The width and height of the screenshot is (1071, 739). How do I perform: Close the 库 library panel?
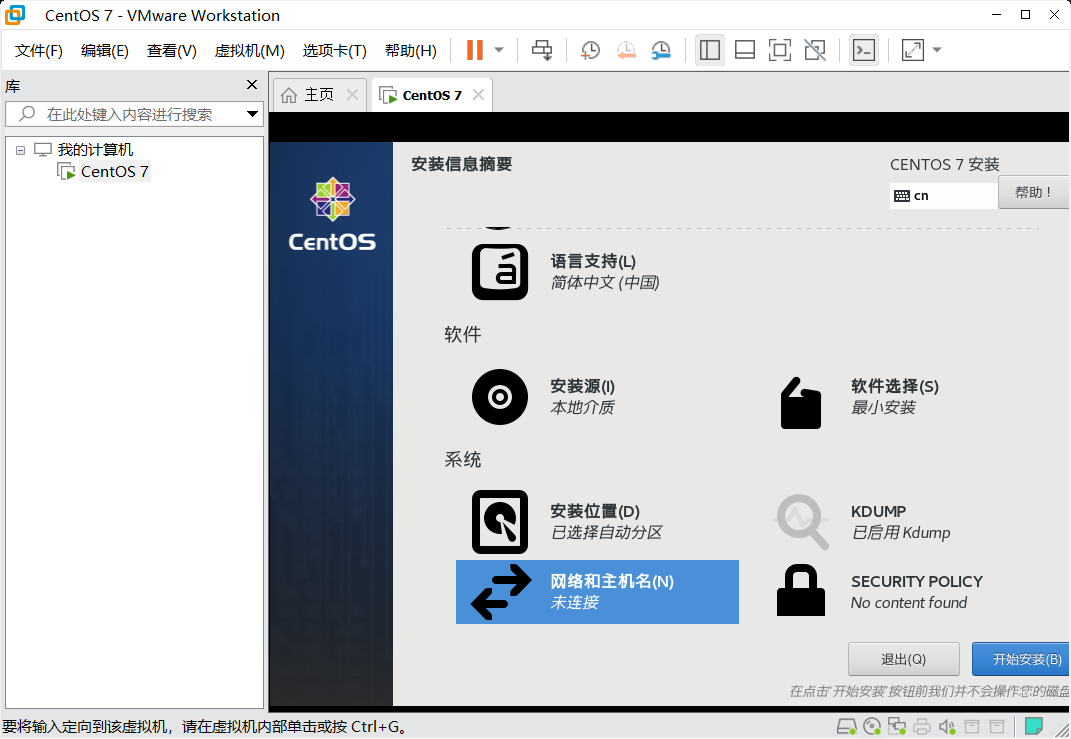[x=252, y=85]
